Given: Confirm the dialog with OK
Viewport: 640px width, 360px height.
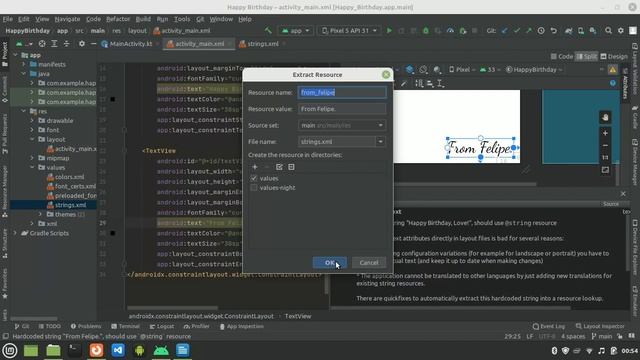Looking at the screenshot, I should 330,263.
